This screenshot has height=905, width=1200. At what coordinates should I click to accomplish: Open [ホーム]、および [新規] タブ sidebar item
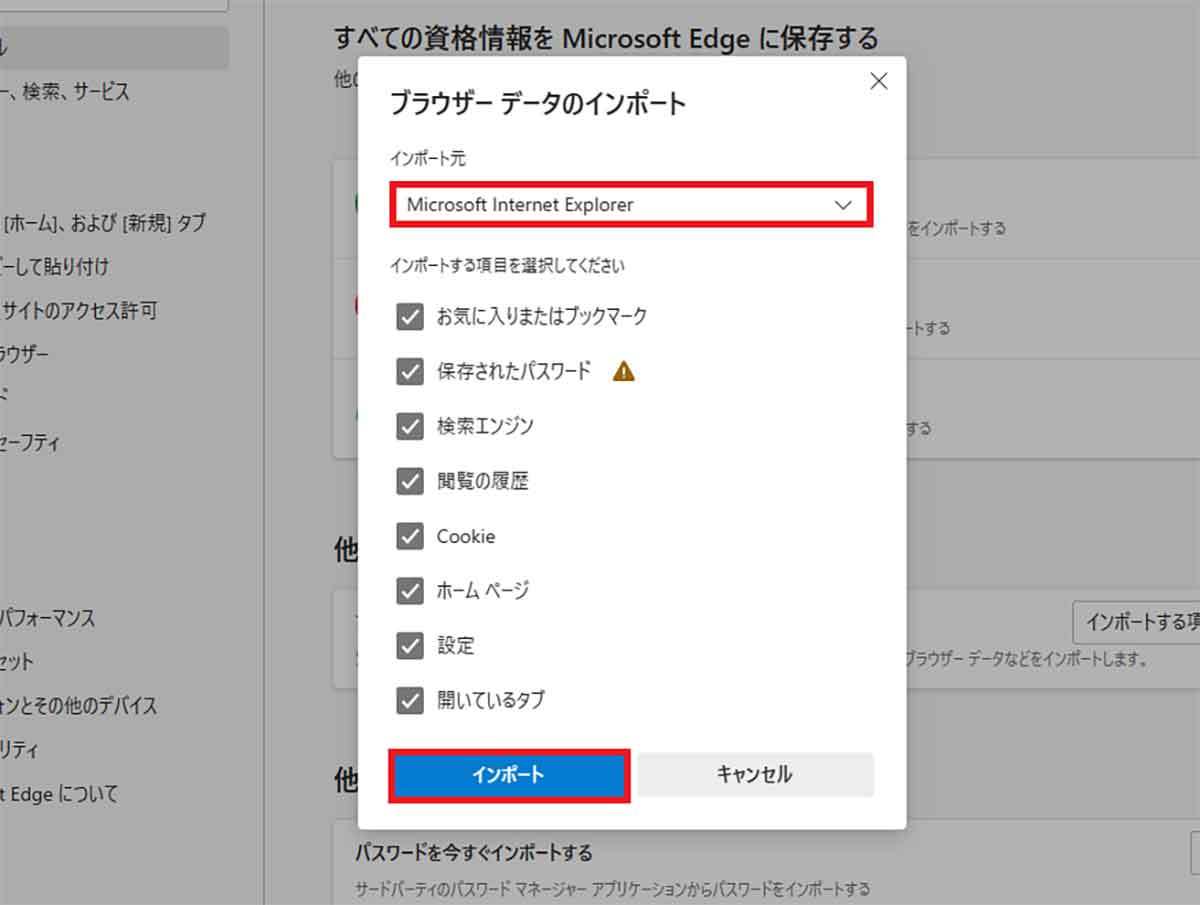tap(103, 223)
